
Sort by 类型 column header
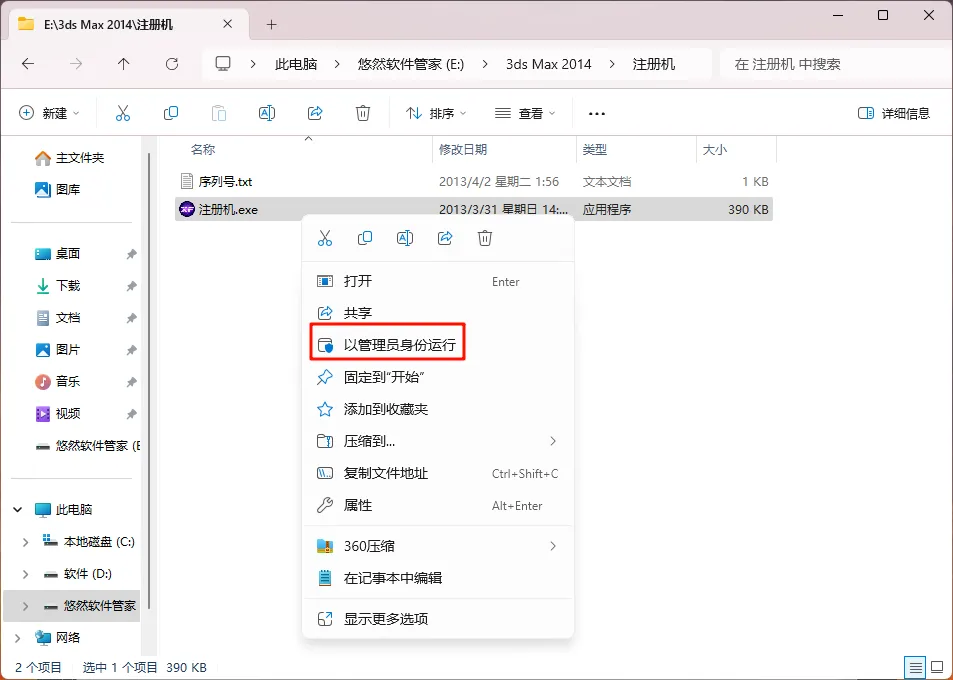click(x=594, y=149)
